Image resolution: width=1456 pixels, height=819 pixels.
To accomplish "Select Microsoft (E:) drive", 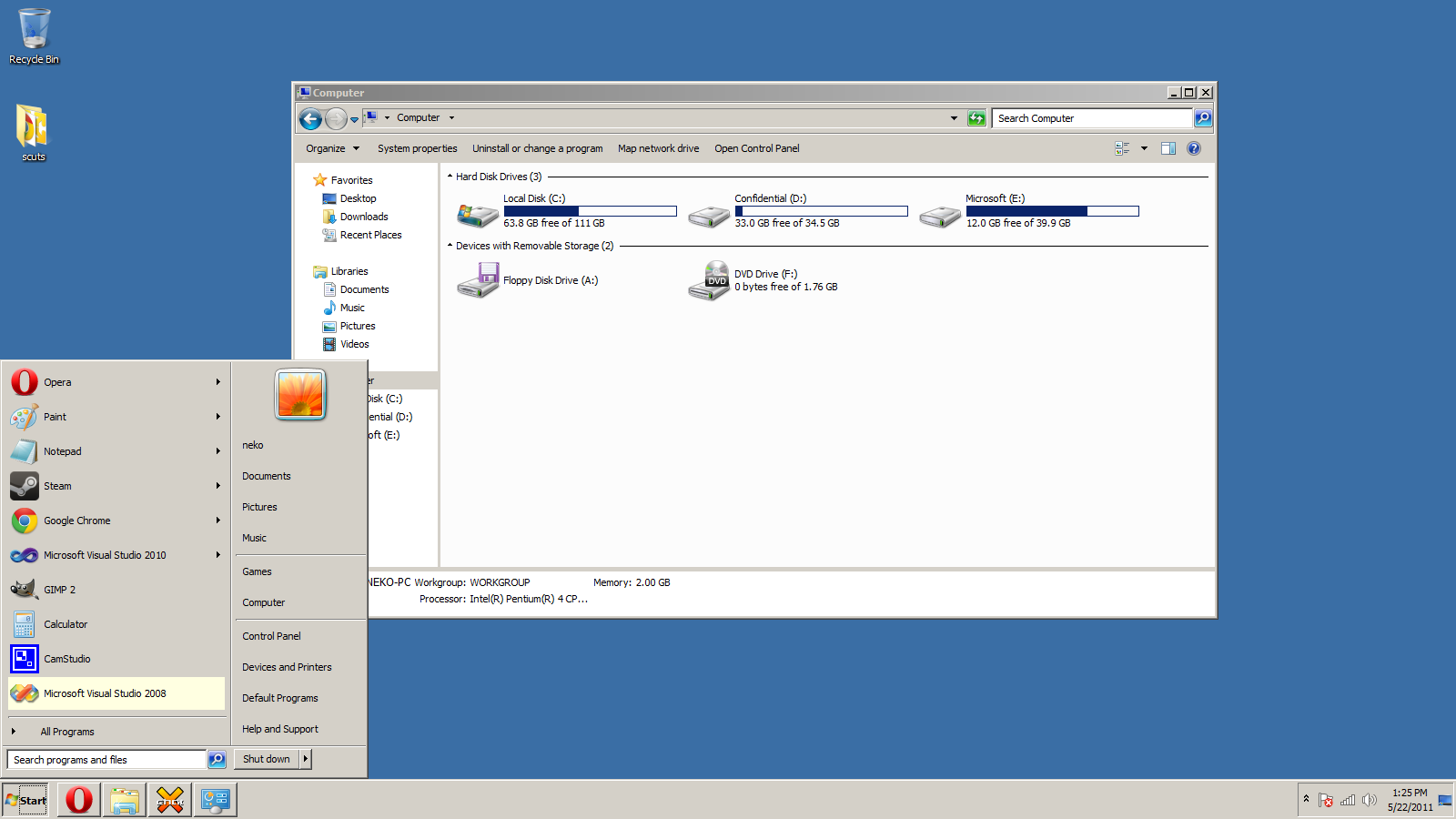I will pos(1028,211).
